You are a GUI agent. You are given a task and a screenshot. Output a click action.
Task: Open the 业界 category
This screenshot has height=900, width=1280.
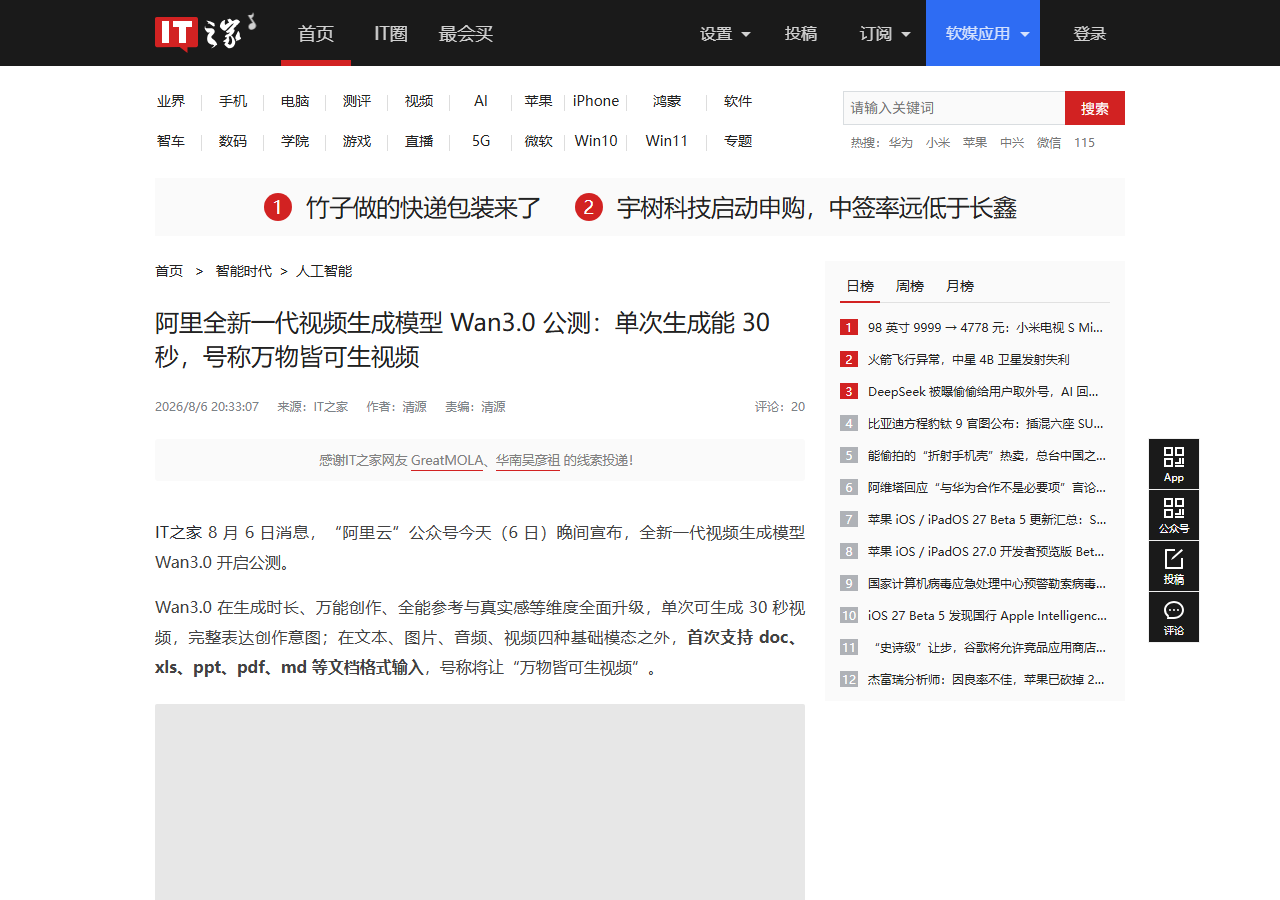click(x=171, y=101)
